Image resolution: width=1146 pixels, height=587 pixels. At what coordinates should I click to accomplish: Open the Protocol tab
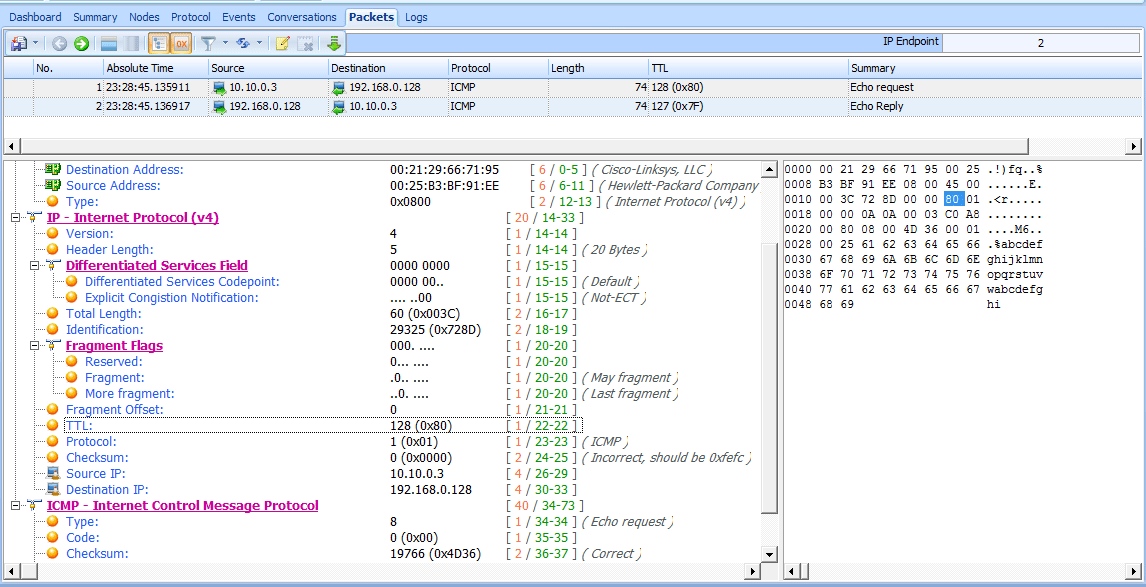[191, 17]
